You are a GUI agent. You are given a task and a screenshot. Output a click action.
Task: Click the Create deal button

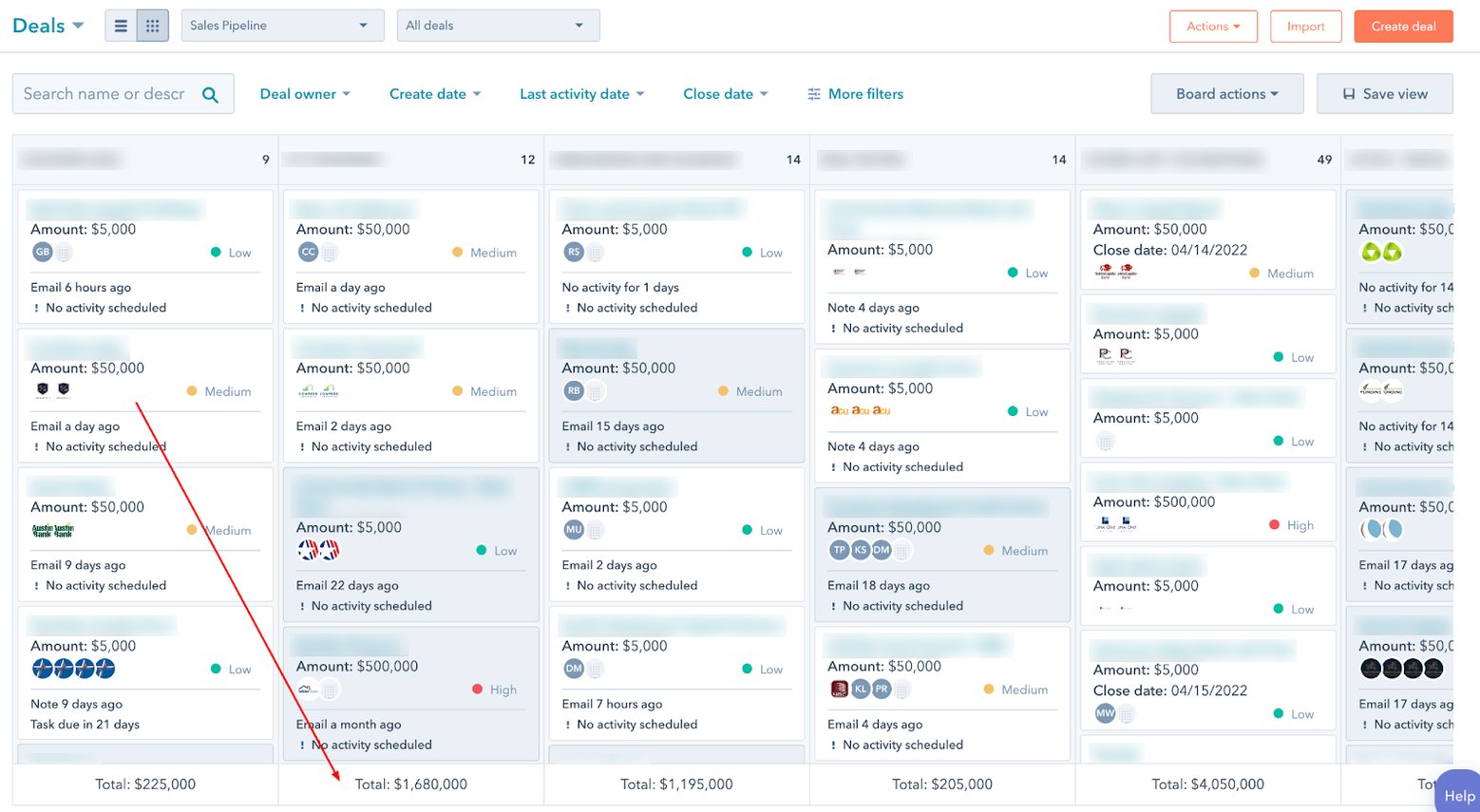1403,26
